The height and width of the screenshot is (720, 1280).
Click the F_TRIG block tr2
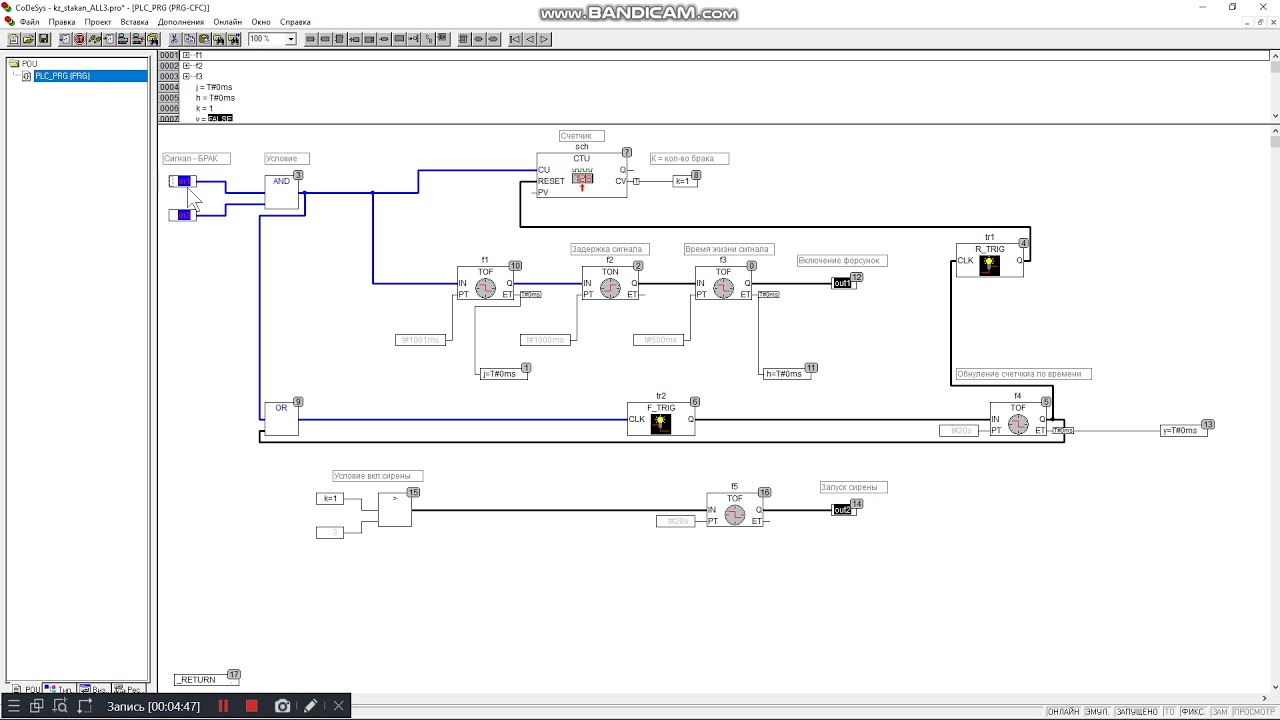click(x=661, y=418)
